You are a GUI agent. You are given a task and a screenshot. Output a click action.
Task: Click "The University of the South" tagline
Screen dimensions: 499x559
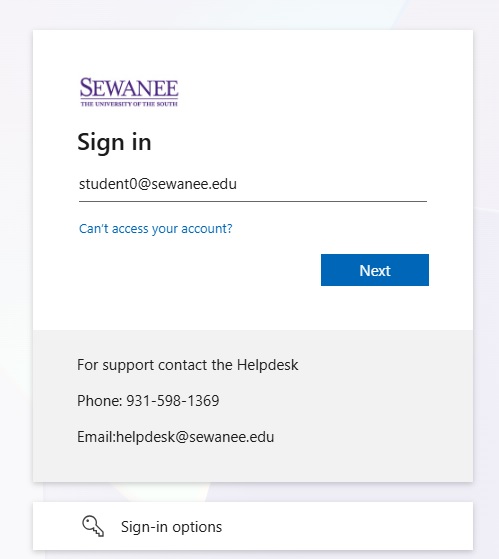pos(129,104)
